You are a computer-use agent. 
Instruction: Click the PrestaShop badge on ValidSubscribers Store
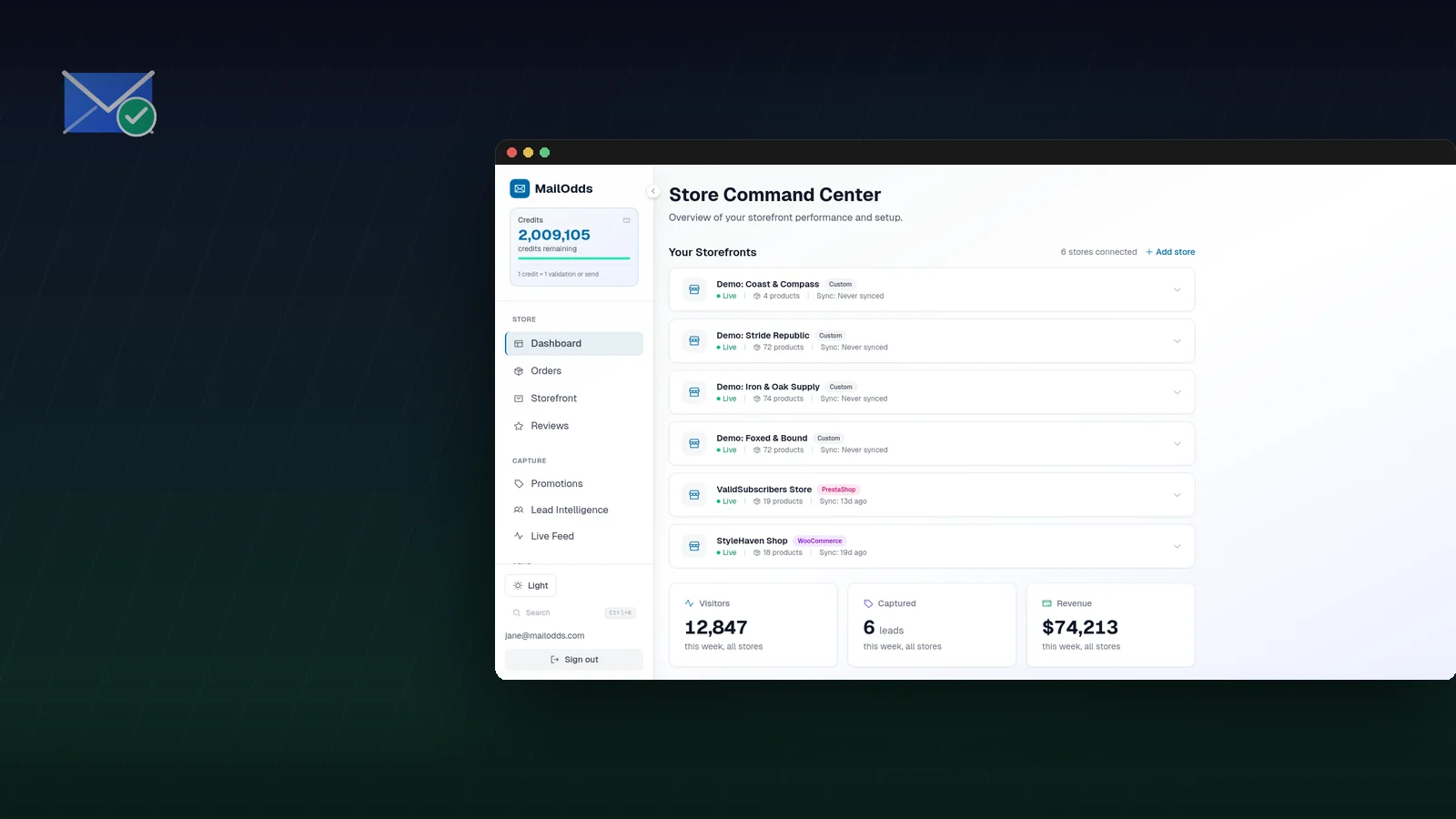[x=838, y=489]
